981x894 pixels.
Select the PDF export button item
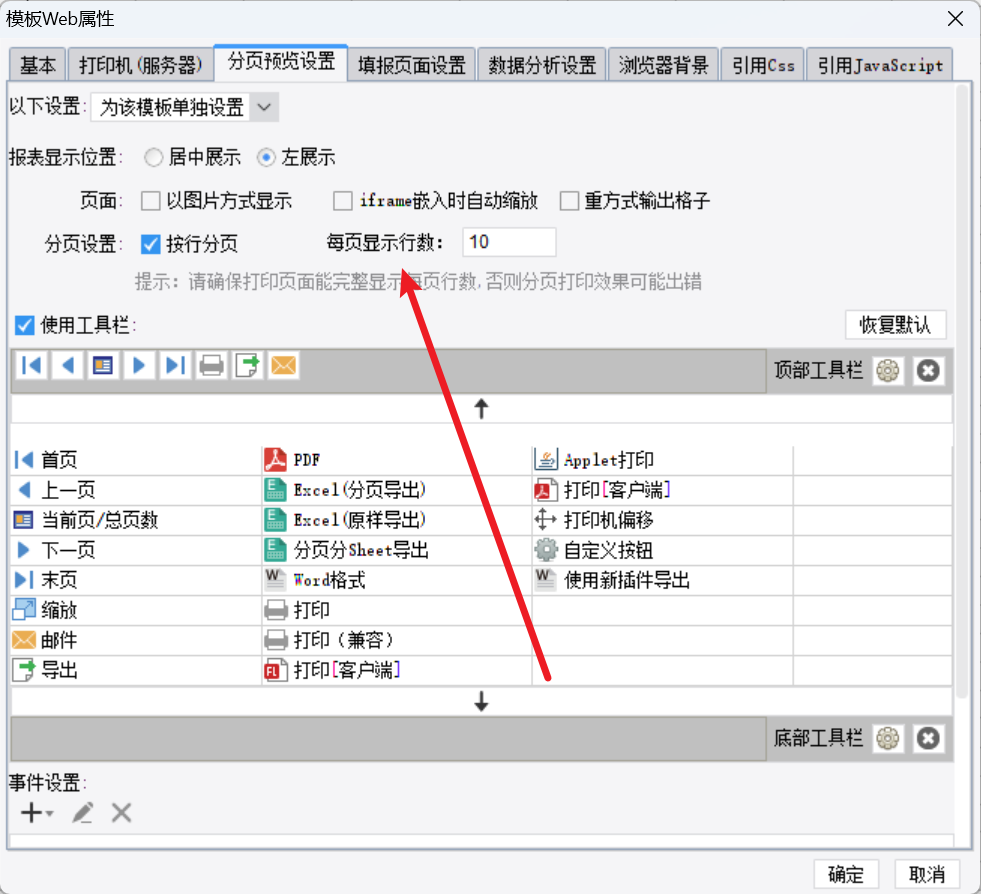point(305,460)
